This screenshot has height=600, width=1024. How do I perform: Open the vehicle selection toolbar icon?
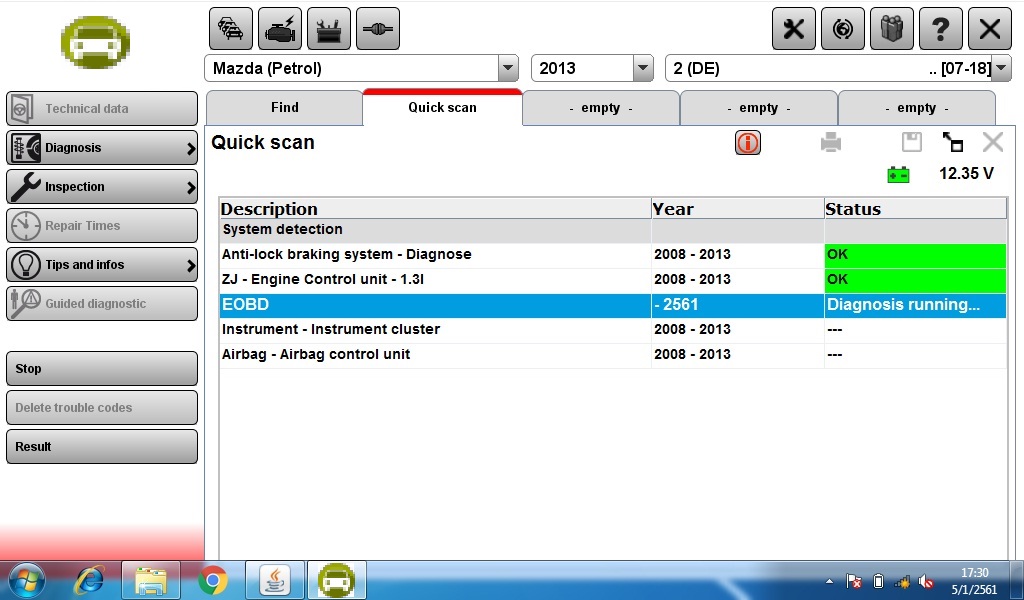231,29
